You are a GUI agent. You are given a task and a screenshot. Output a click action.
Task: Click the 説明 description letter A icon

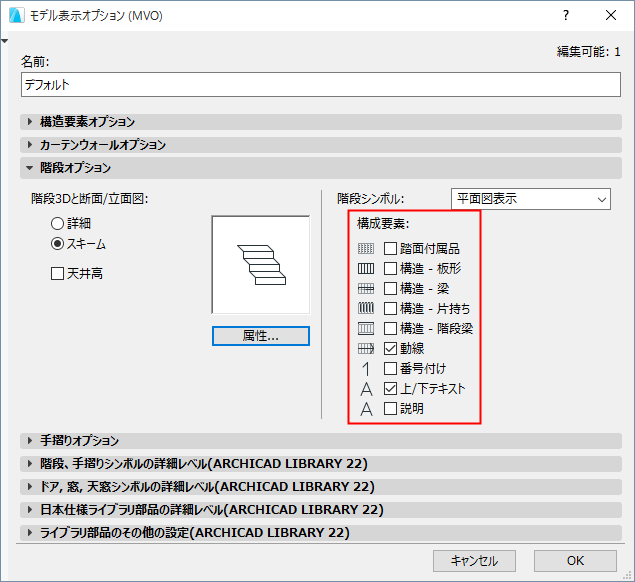click(366, 409)
